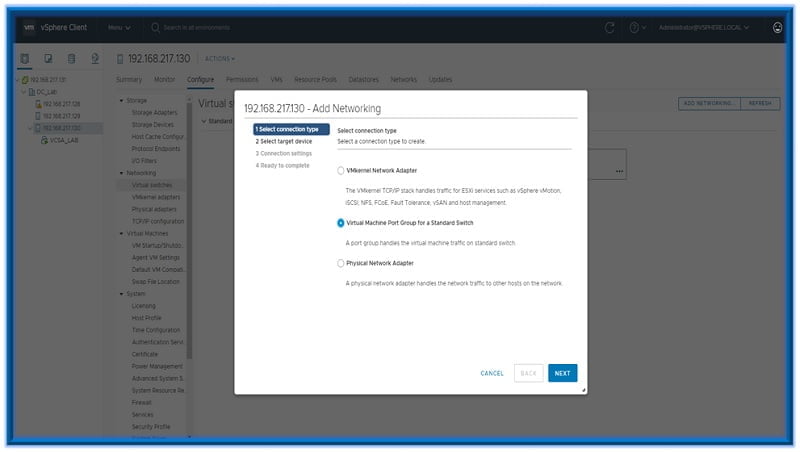Open the help question mark icon

click(634, 26)
